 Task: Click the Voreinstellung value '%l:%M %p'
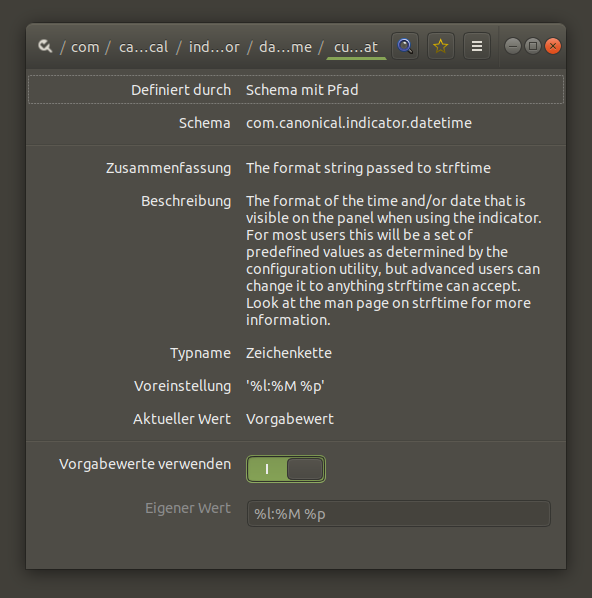285,386
